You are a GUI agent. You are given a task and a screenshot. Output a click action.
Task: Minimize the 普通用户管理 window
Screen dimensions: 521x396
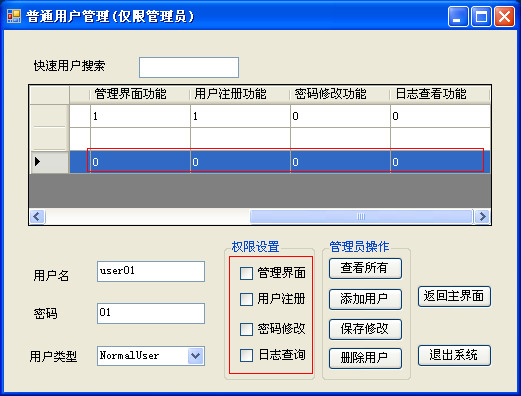(x=458, y=16)
